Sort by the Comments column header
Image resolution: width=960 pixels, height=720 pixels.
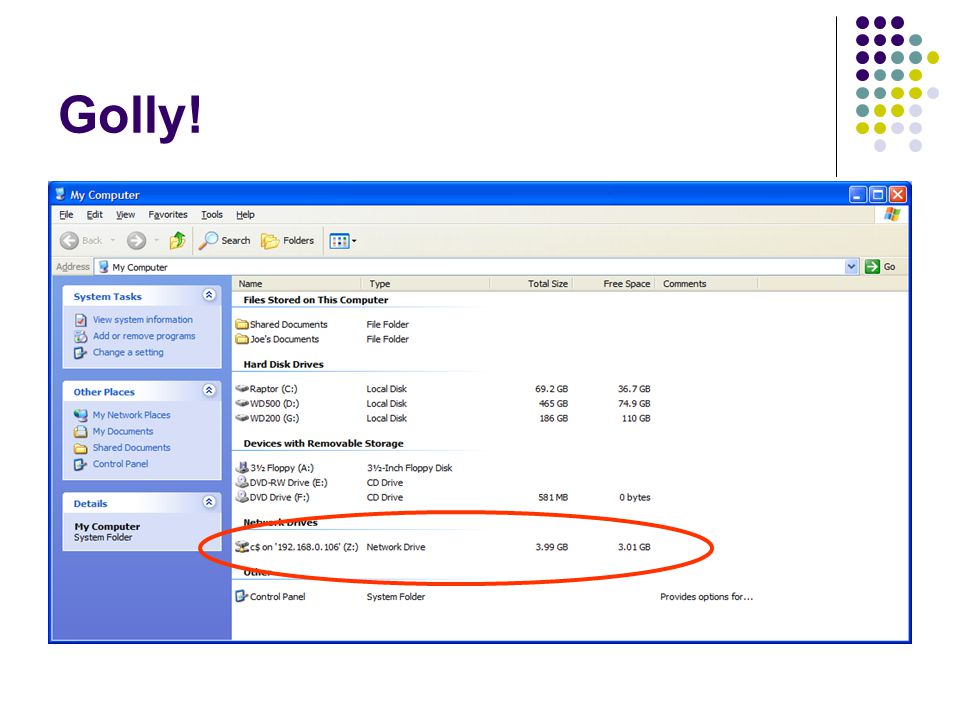coord(706,283)
